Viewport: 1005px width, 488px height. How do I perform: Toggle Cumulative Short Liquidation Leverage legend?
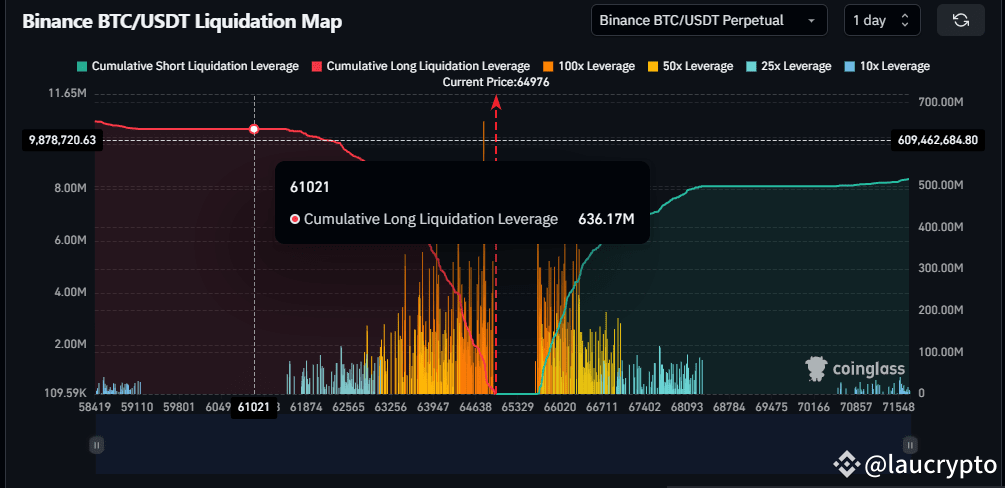(188, 66)
